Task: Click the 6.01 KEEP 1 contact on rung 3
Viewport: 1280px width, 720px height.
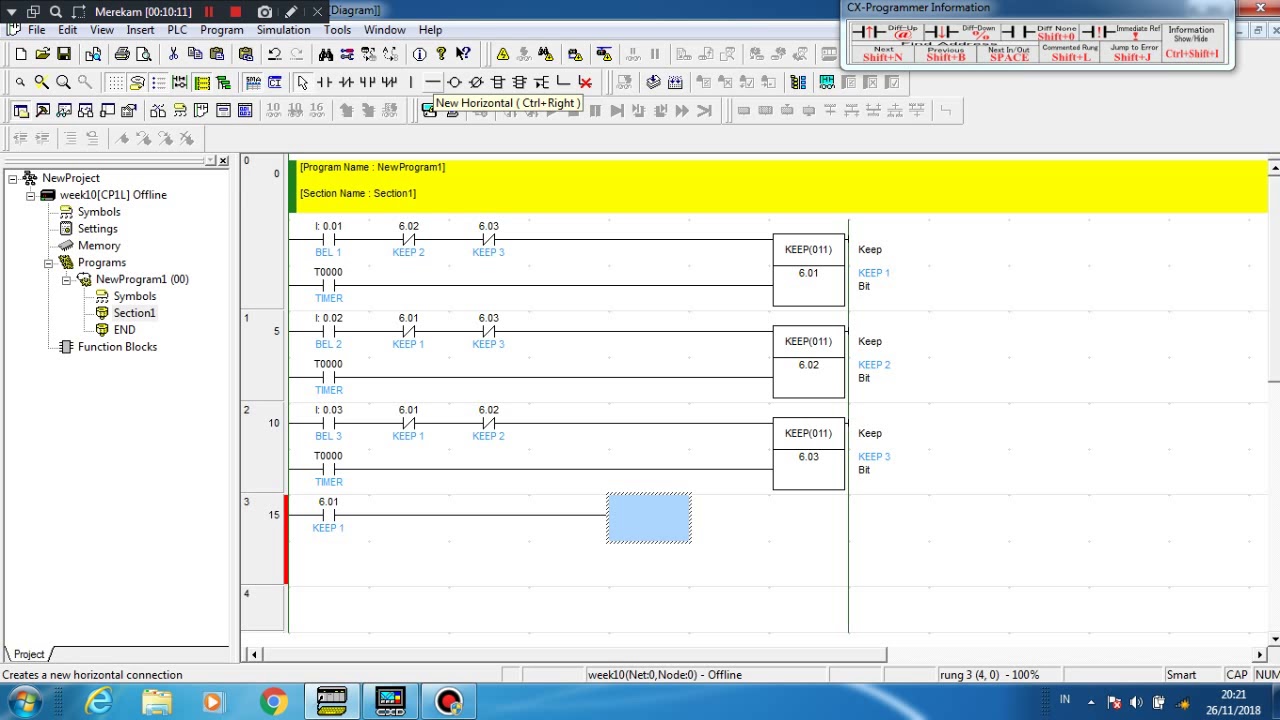Action: [328, 514]
